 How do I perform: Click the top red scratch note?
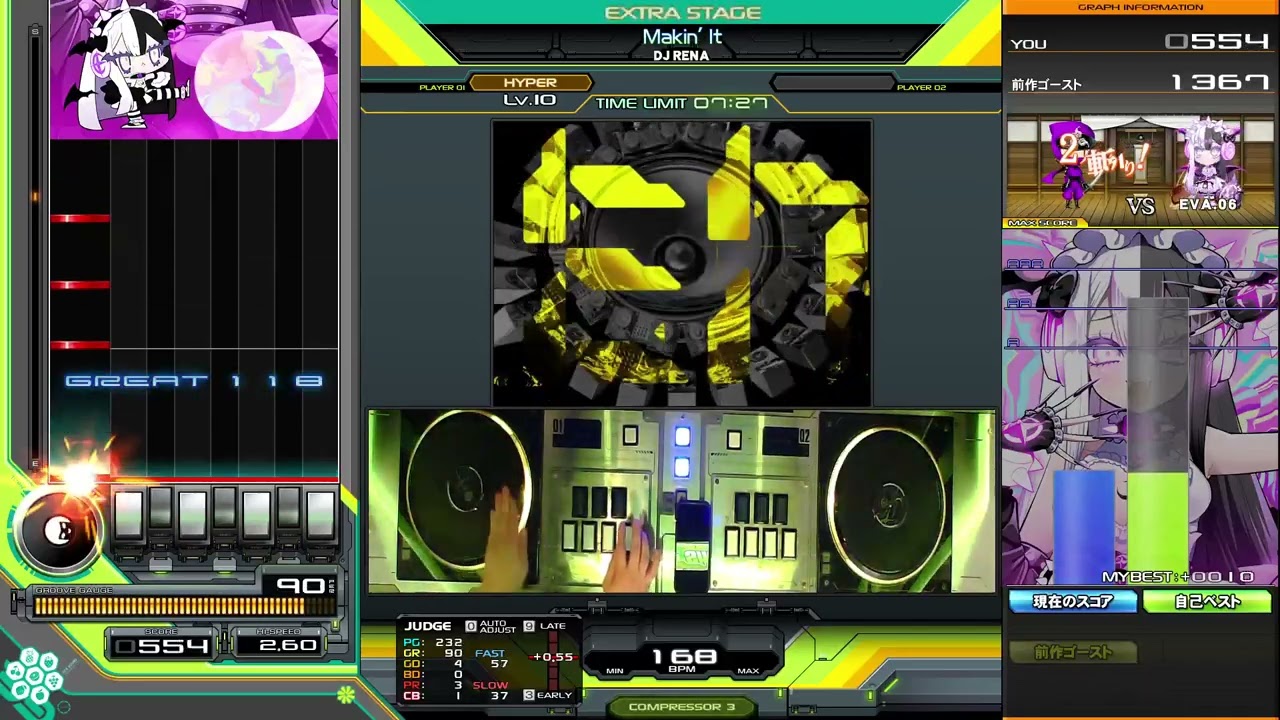click(x=80, y=218)
